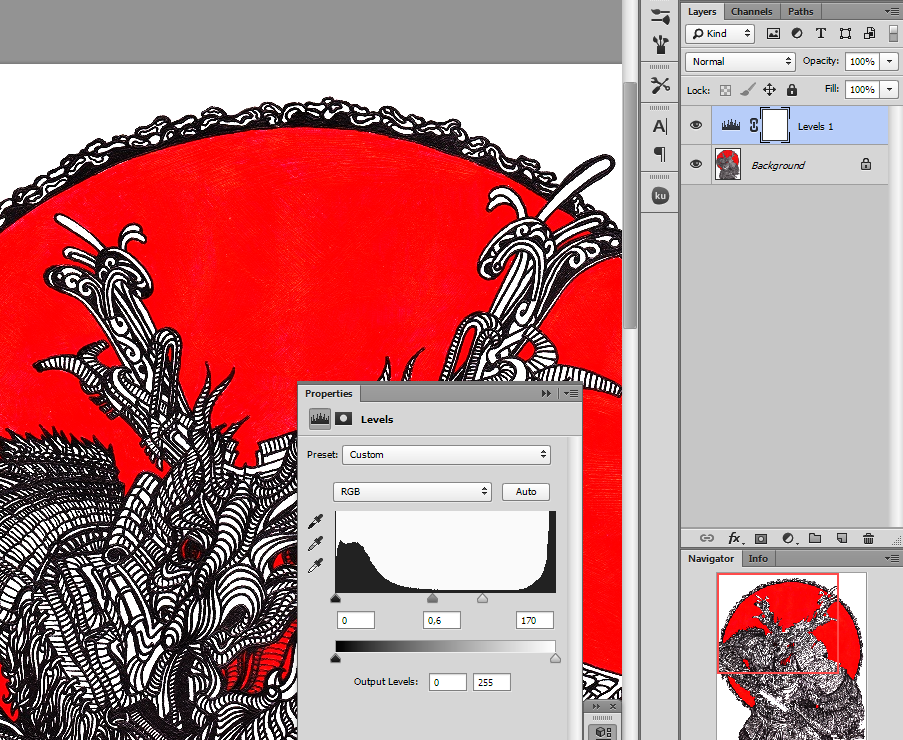Switch to the Navigator tab
903x740 pixels.
711,559
